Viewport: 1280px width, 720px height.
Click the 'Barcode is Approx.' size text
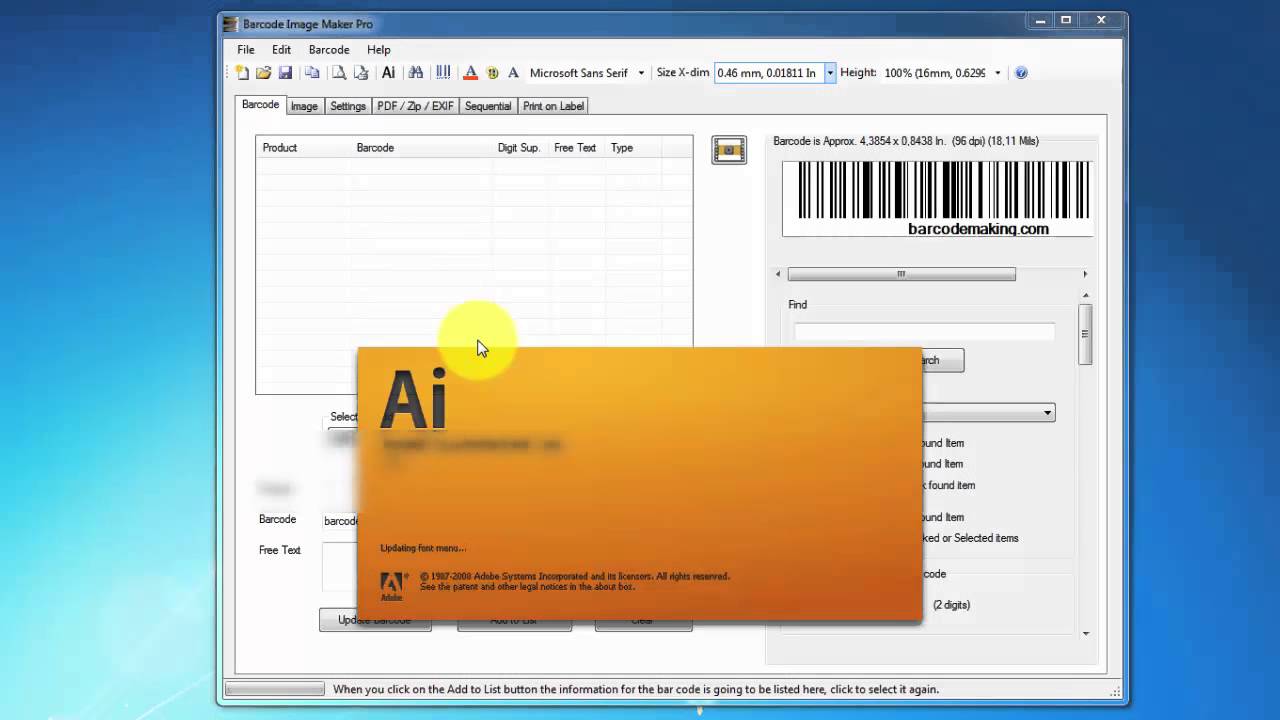click(906, 141)
